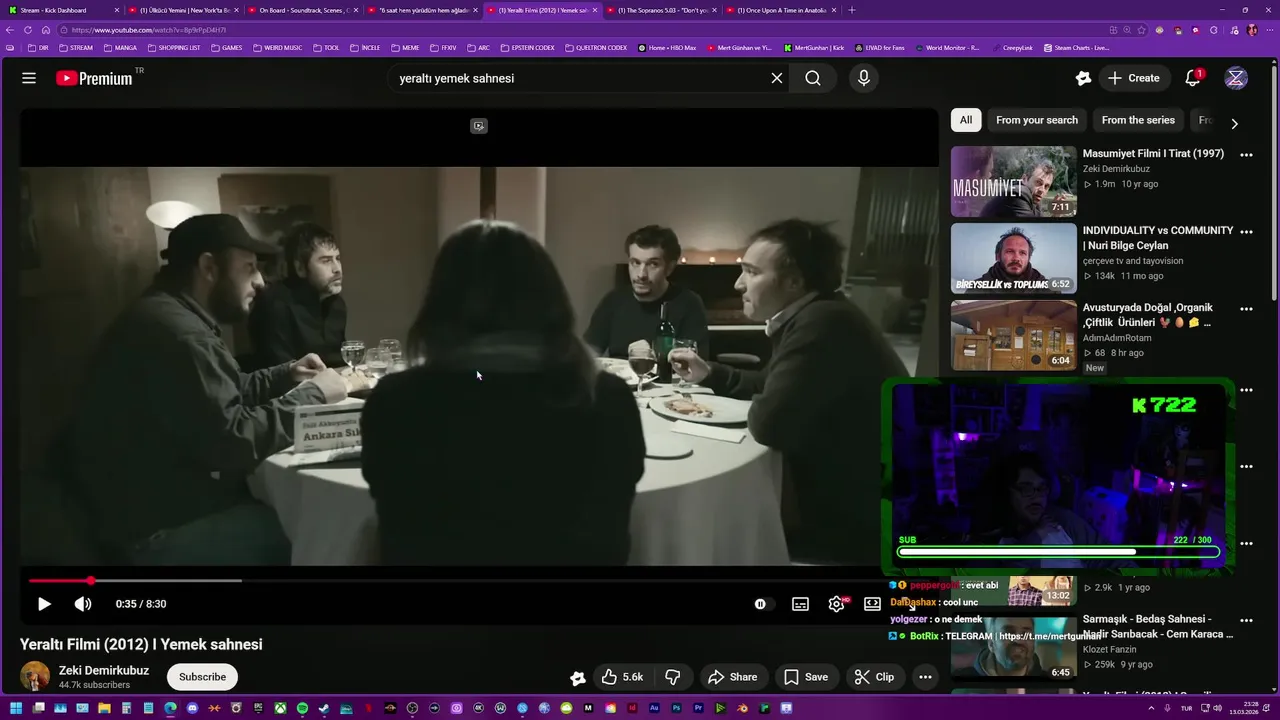Open 'Home • HBO Max' bookmark
Image resolution: width=1280 pixels, height=720 pixels.
point(667,47)
